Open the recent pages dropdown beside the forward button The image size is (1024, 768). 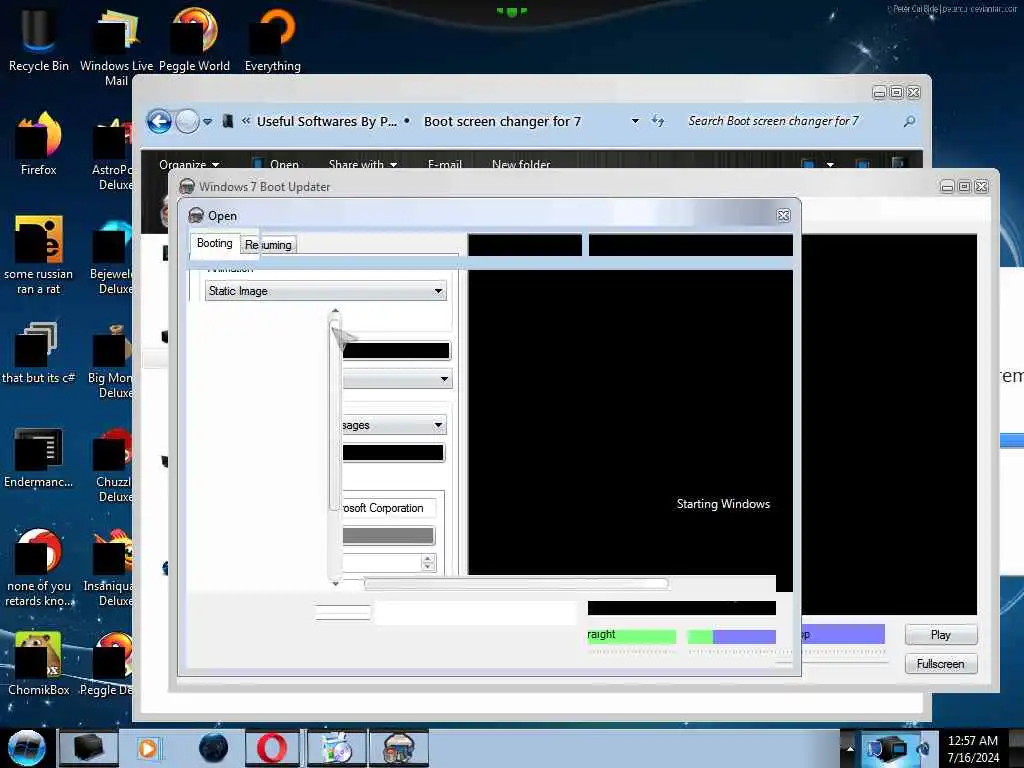(207, 121)
